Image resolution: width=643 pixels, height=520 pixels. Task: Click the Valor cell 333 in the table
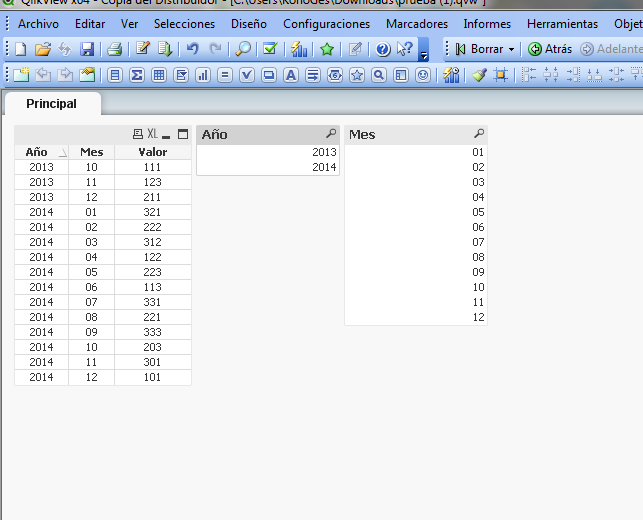[x=153, y=332]
